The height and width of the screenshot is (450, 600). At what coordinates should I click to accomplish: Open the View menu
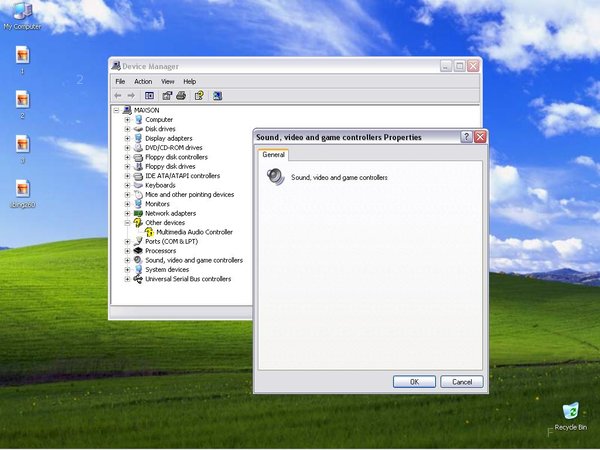click(x=168, y=82)
